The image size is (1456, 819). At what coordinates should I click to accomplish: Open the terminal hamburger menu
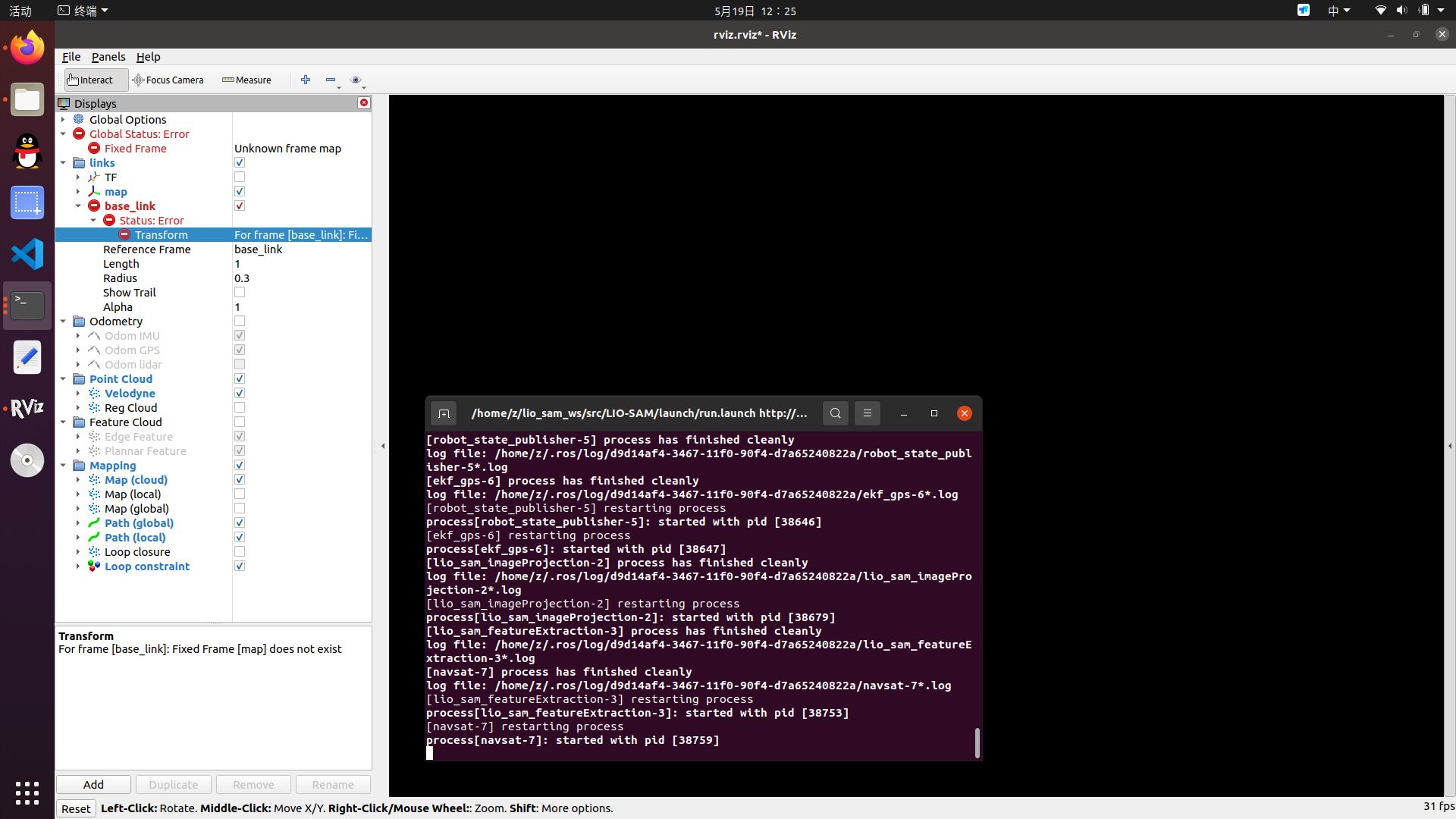[868, 413]
